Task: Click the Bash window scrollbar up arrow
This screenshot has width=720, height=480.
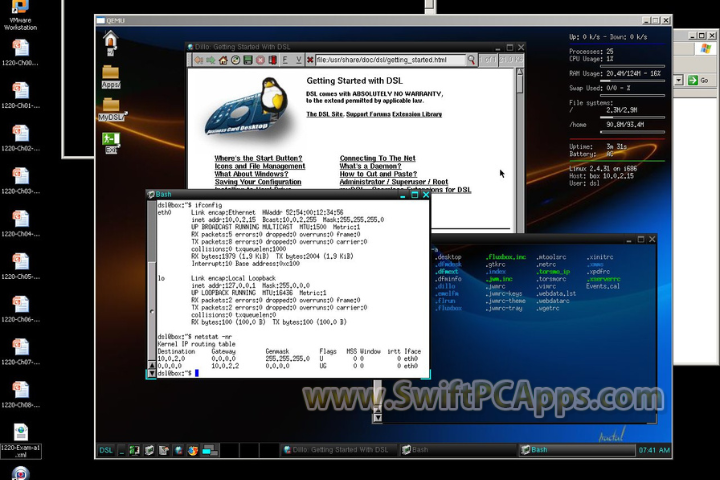Action: pyautogui.click(x=152, y=366)
